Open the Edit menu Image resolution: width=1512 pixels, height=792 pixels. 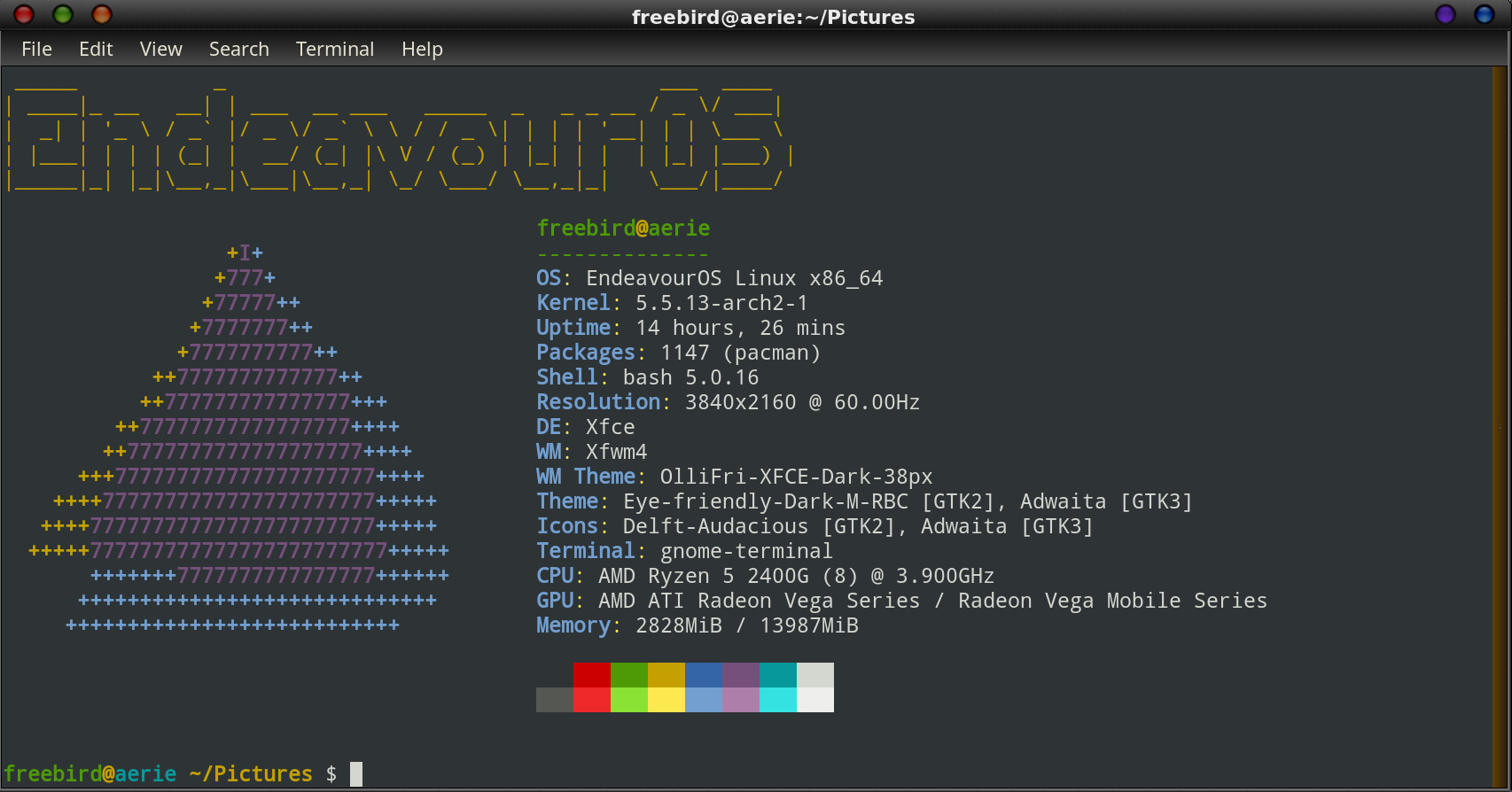(x=96, y=50)
